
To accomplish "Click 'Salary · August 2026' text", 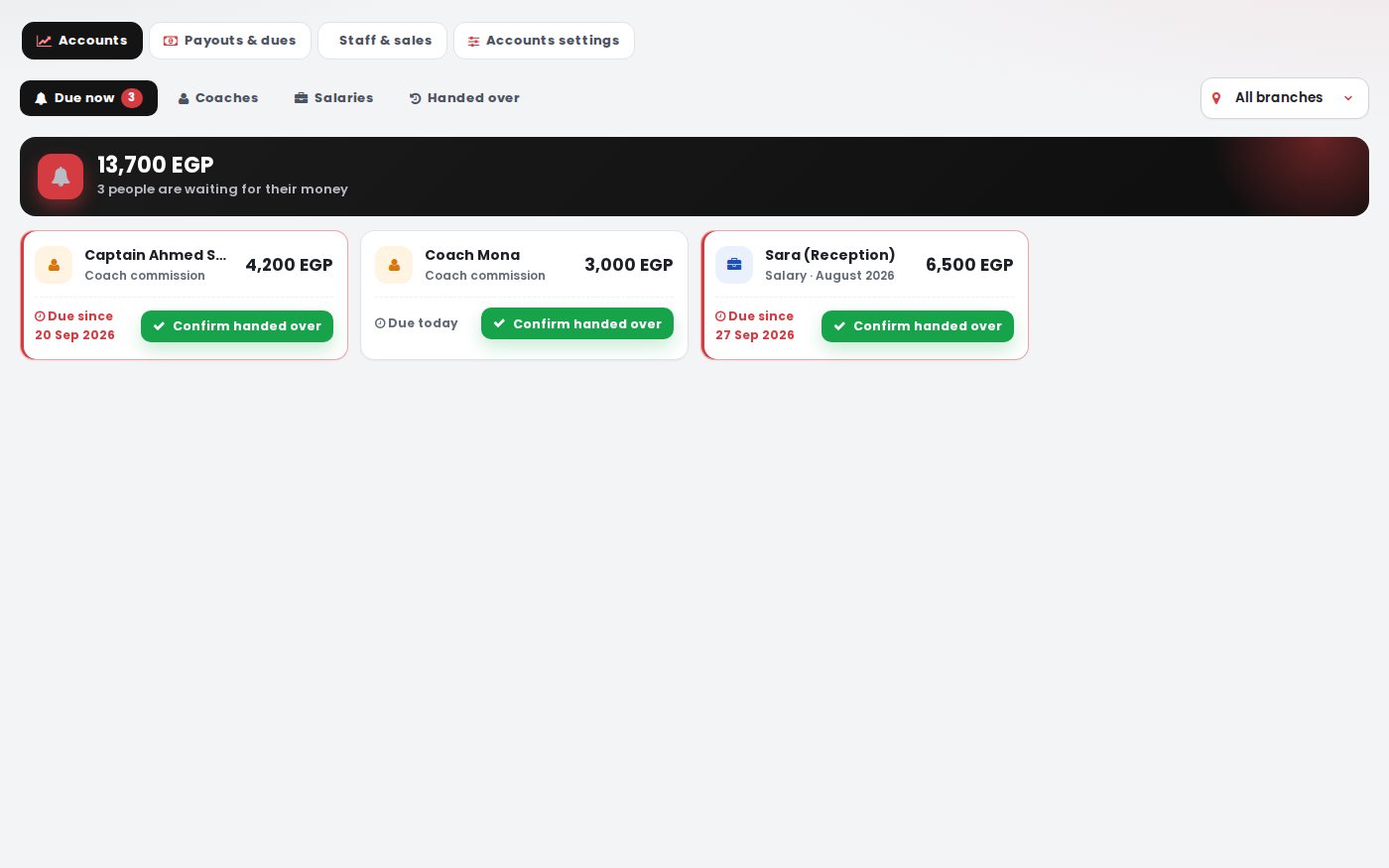I will point(829,276).
